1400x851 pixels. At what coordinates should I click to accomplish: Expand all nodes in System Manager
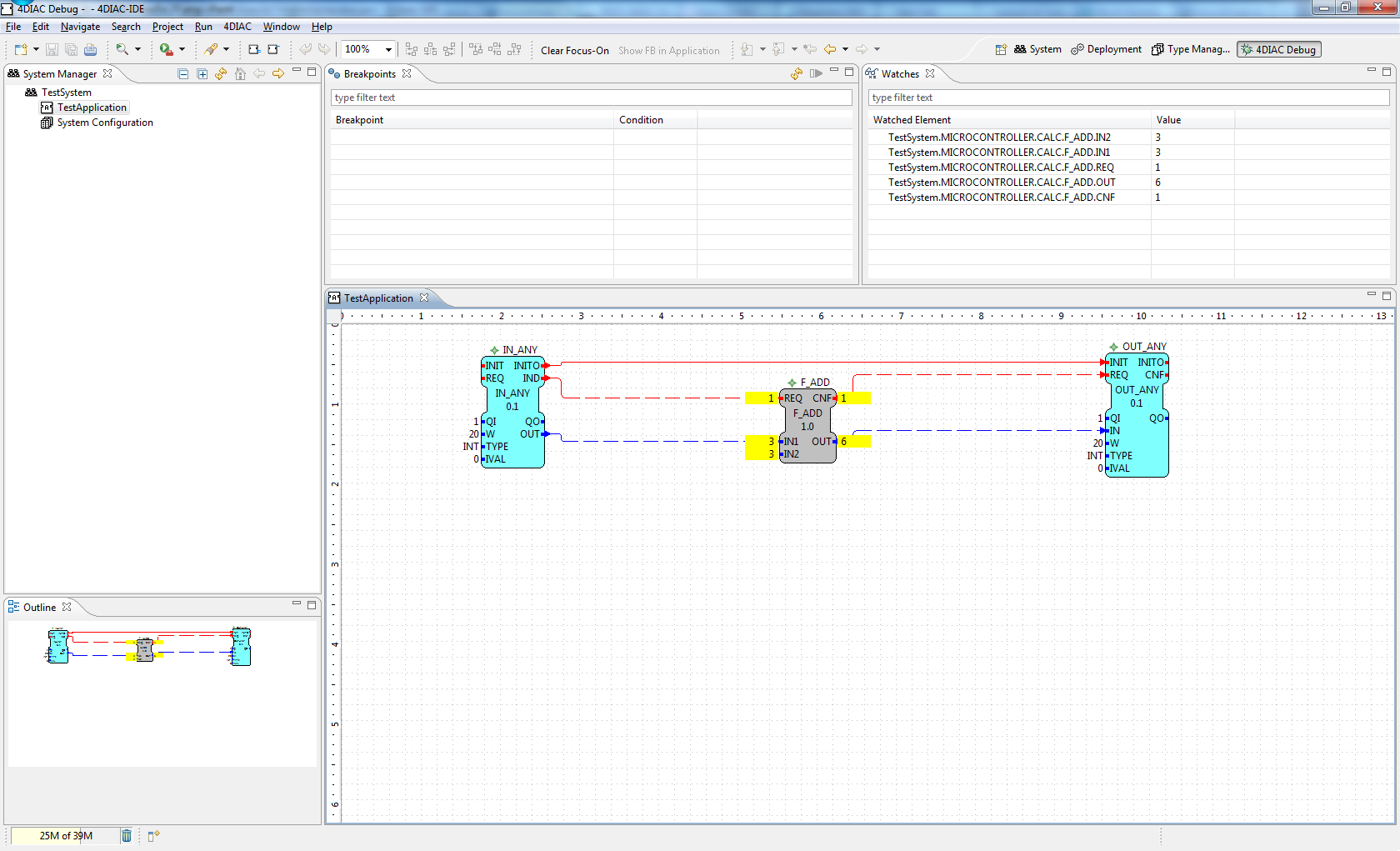202,73
